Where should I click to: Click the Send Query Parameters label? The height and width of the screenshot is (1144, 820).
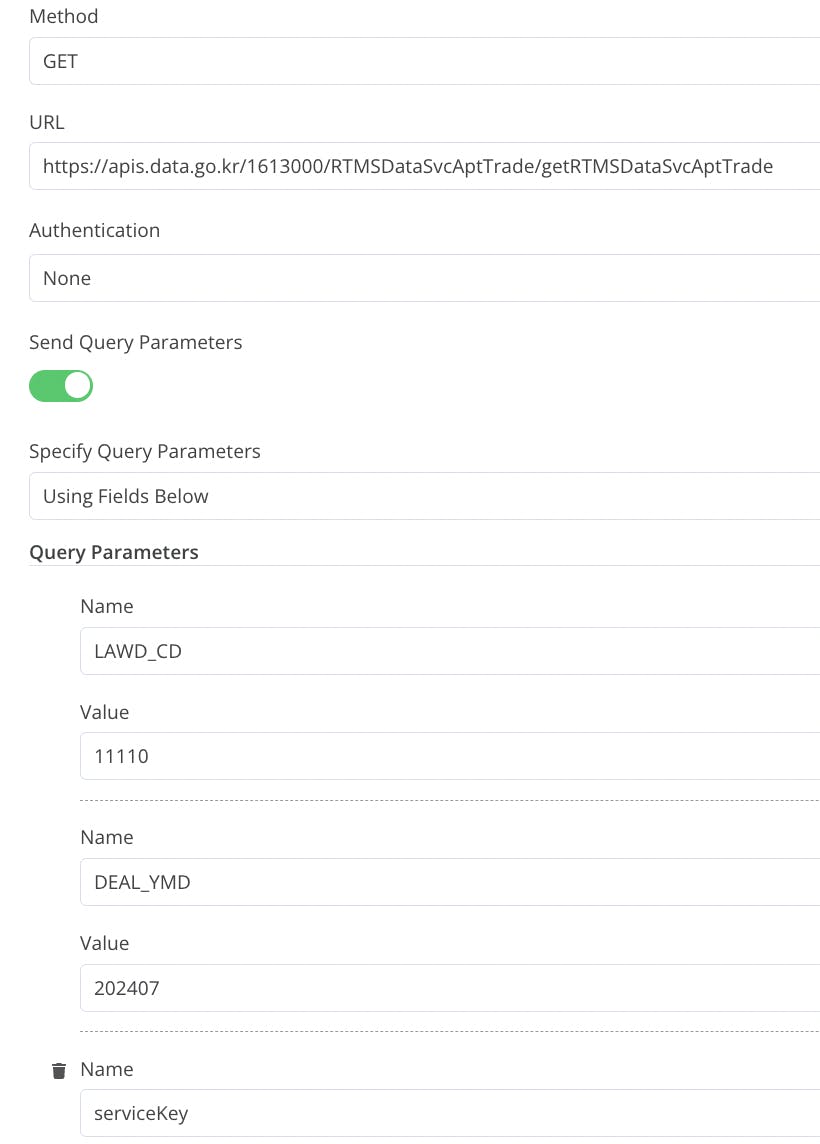pyautogui.click(x=136, y=342)
